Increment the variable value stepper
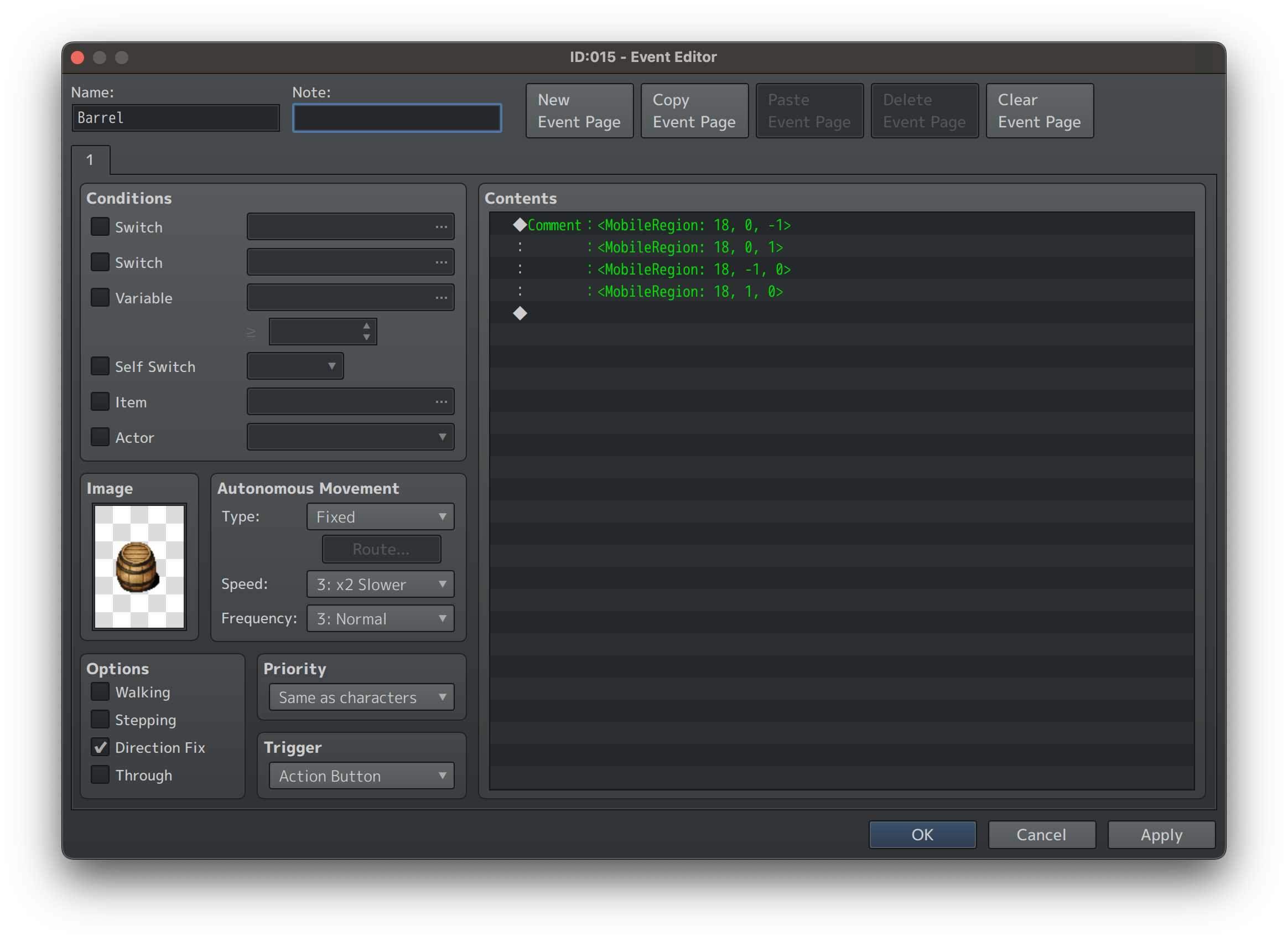Image resolution: width=1288 pixels, height=941 pixels. pyautogui.click(x=367, y=325)
